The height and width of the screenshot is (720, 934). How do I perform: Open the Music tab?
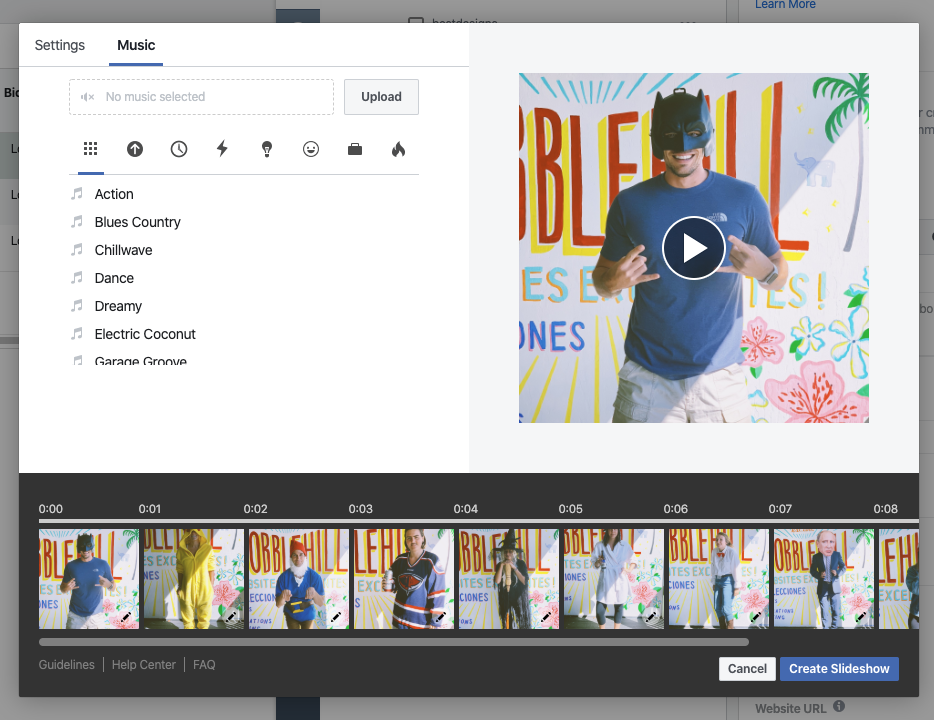[x=136, y=45]
